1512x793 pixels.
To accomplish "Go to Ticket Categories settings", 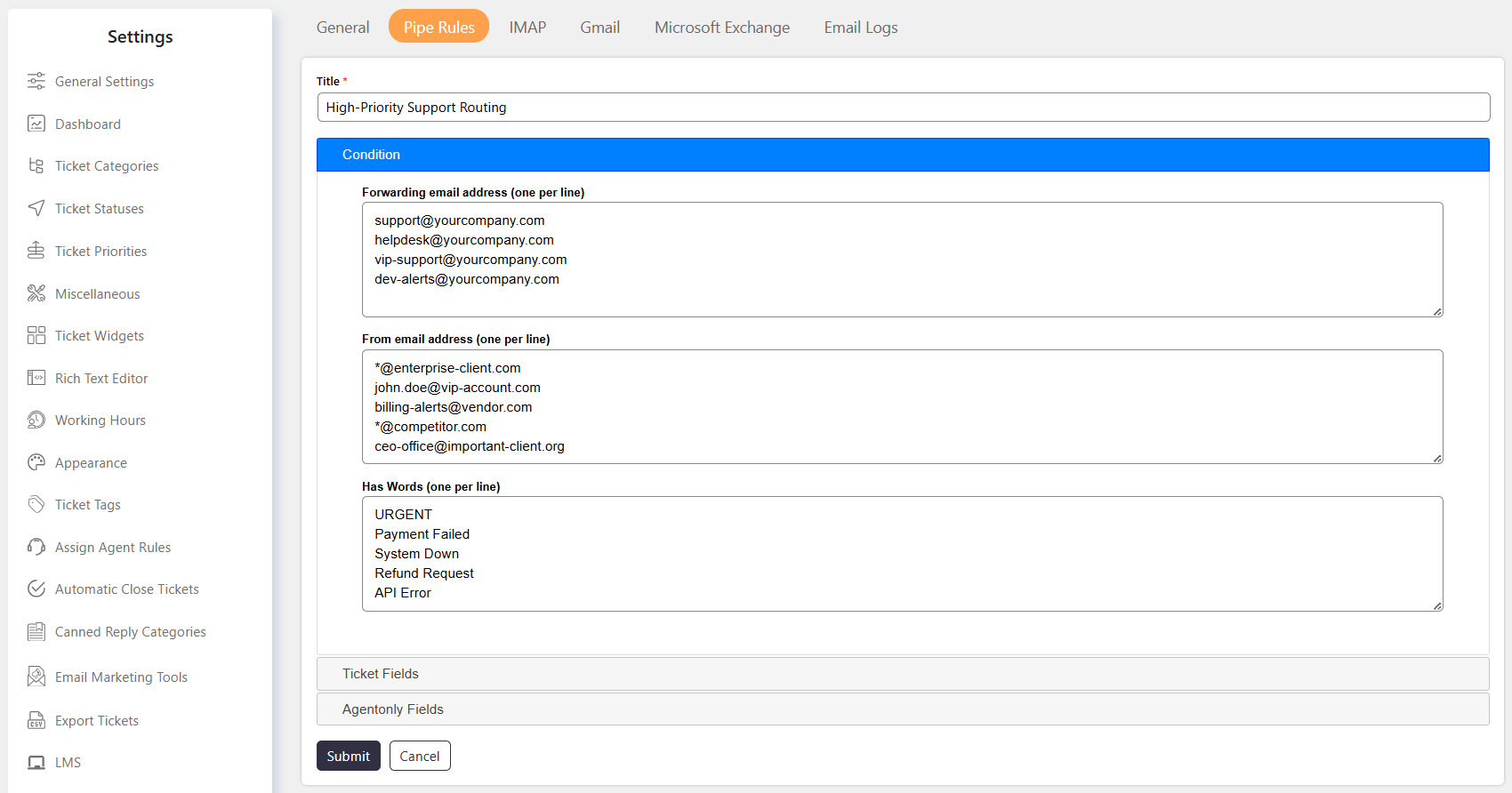I will [107, 165].
